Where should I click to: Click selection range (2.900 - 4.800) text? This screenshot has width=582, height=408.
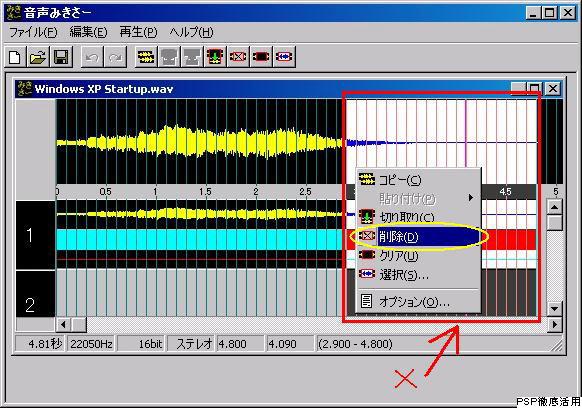[x=355, y=344]
